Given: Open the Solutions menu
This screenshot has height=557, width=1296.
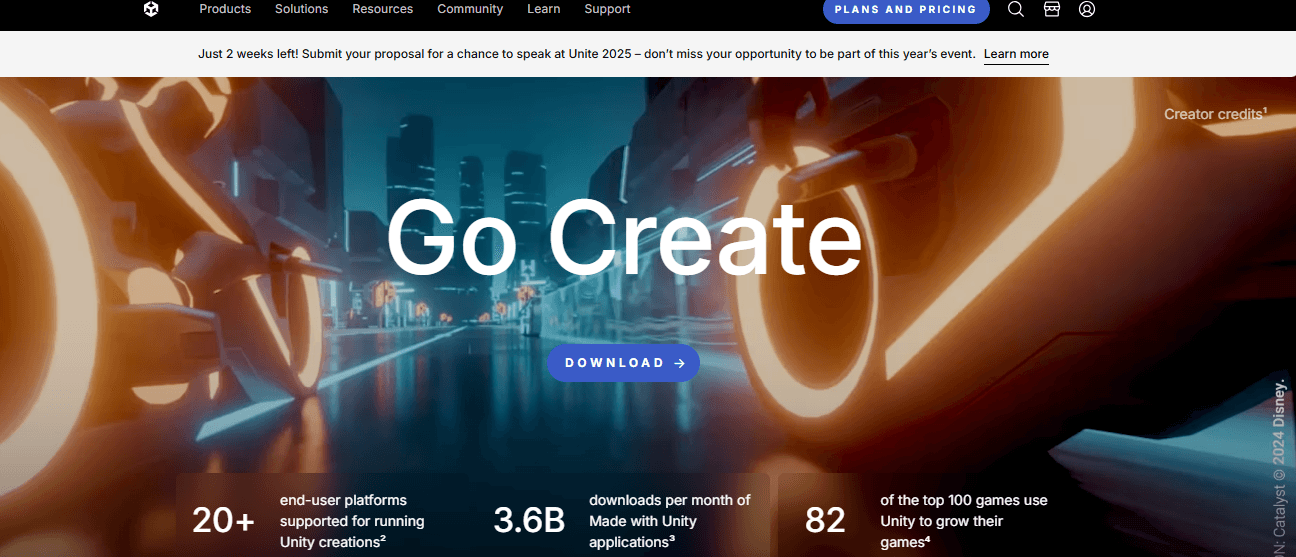Looking at the screenshot, I should click(301, 9).
